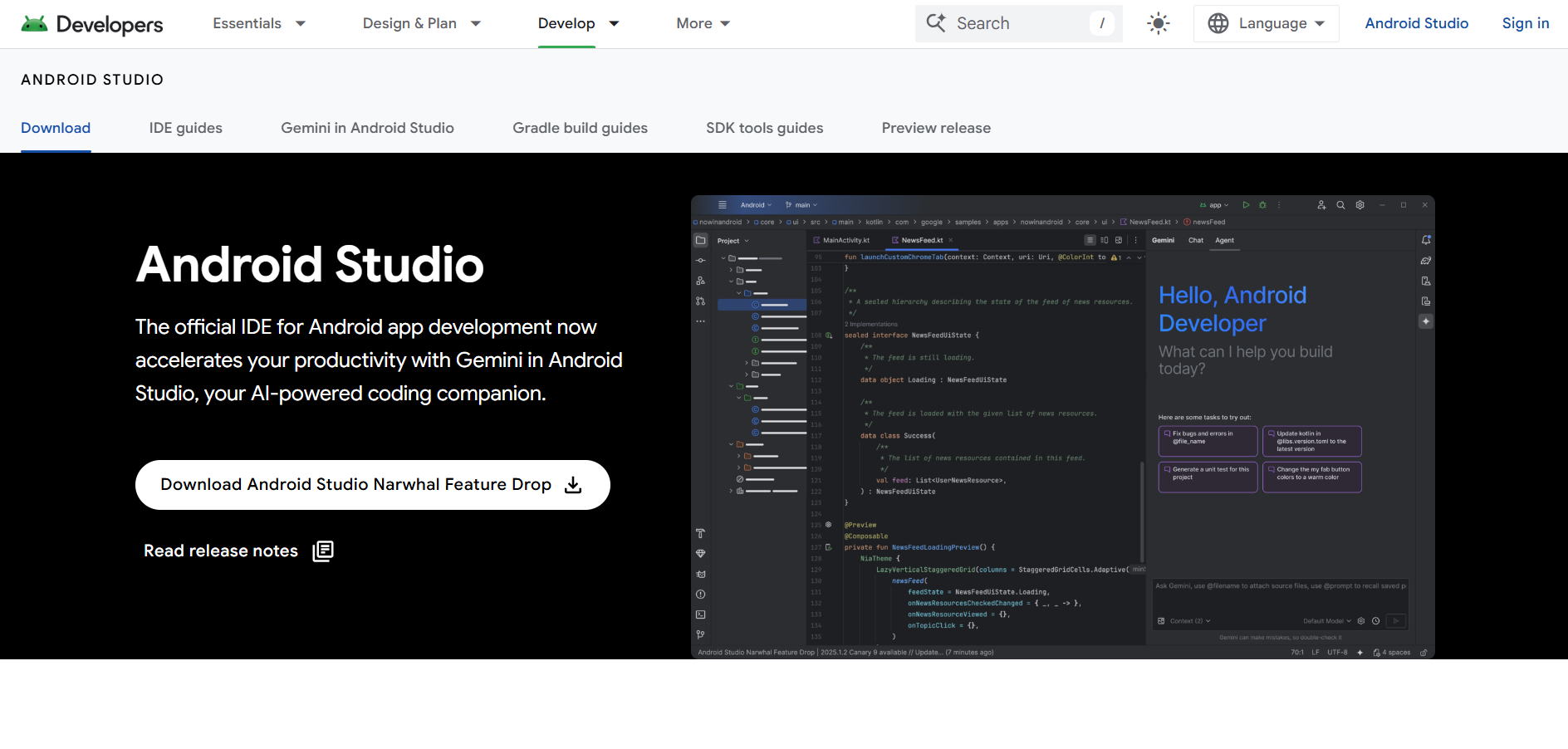
Task: Click the release notes document icon
Action: pos(323,551)
